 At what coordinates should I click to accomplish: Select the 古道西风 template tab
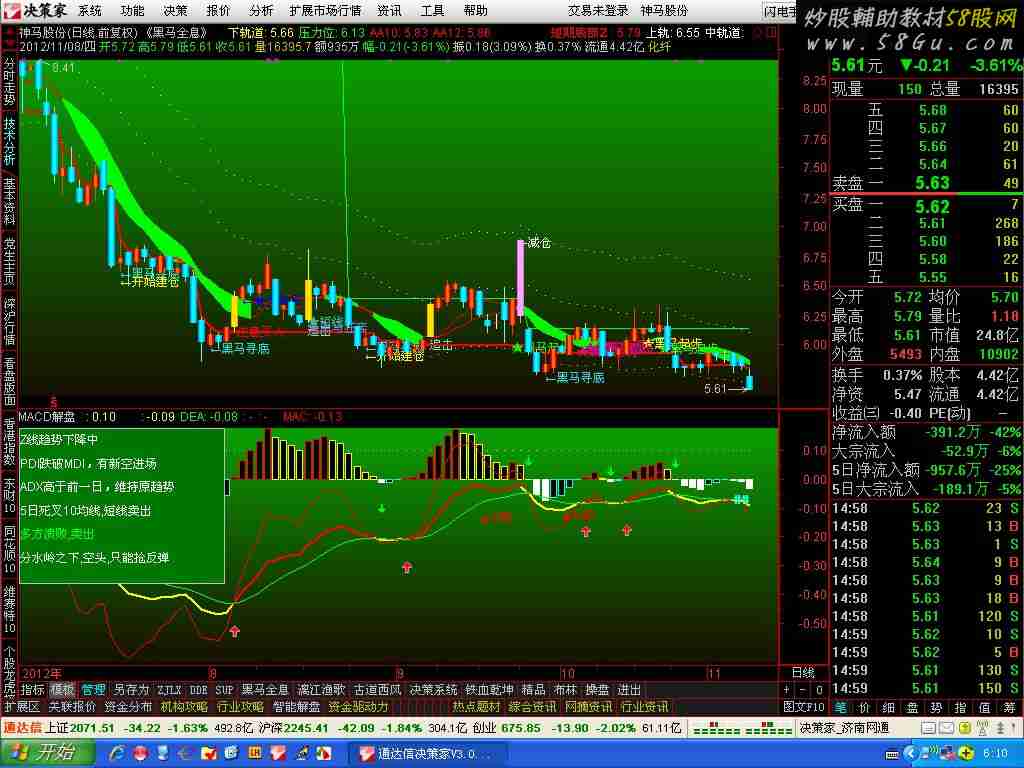point(377,690)
